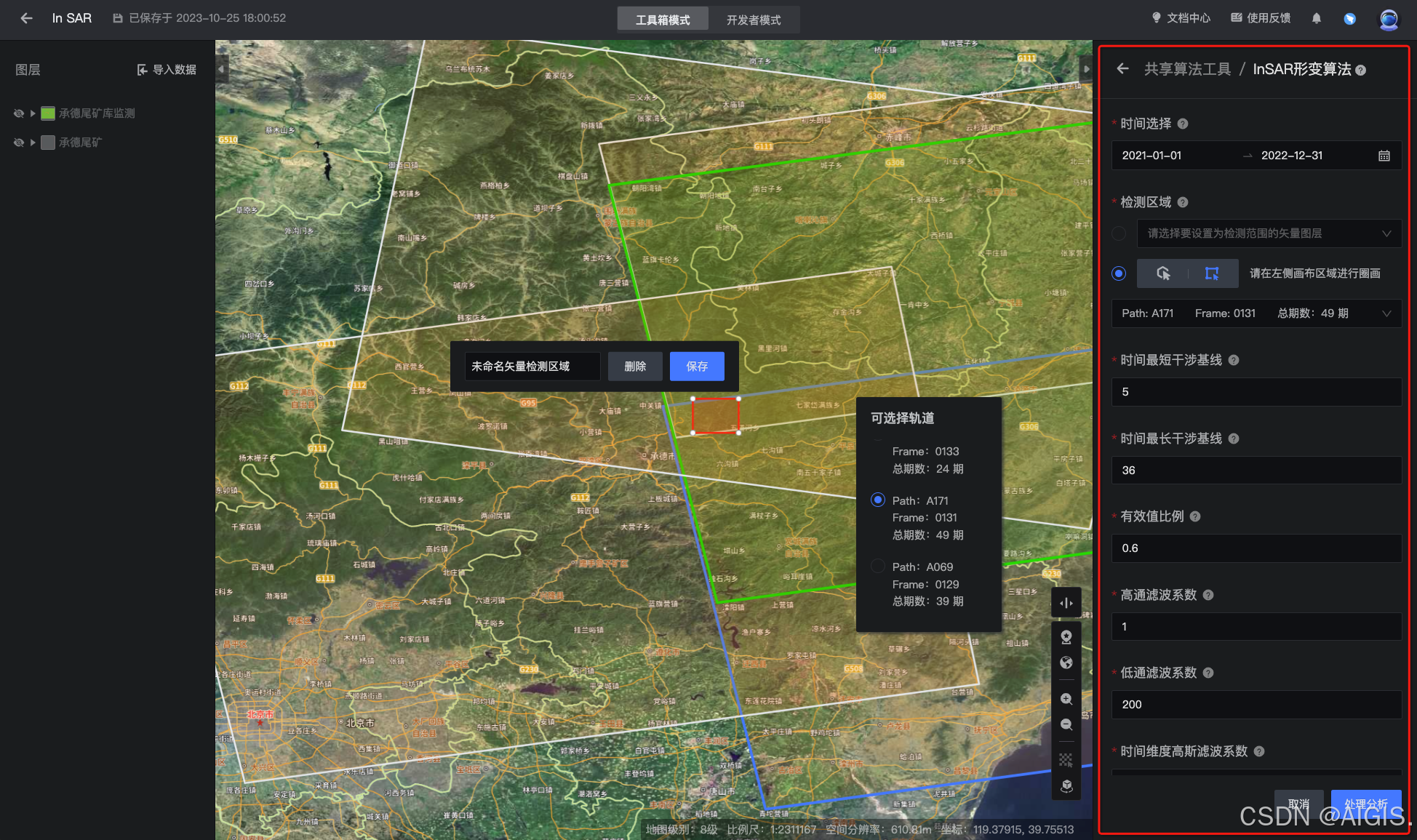The width and height of the screenshot is (1417, 840).
Task: Open the vector layer detection range dropdown
Action: pos(1269,233)
